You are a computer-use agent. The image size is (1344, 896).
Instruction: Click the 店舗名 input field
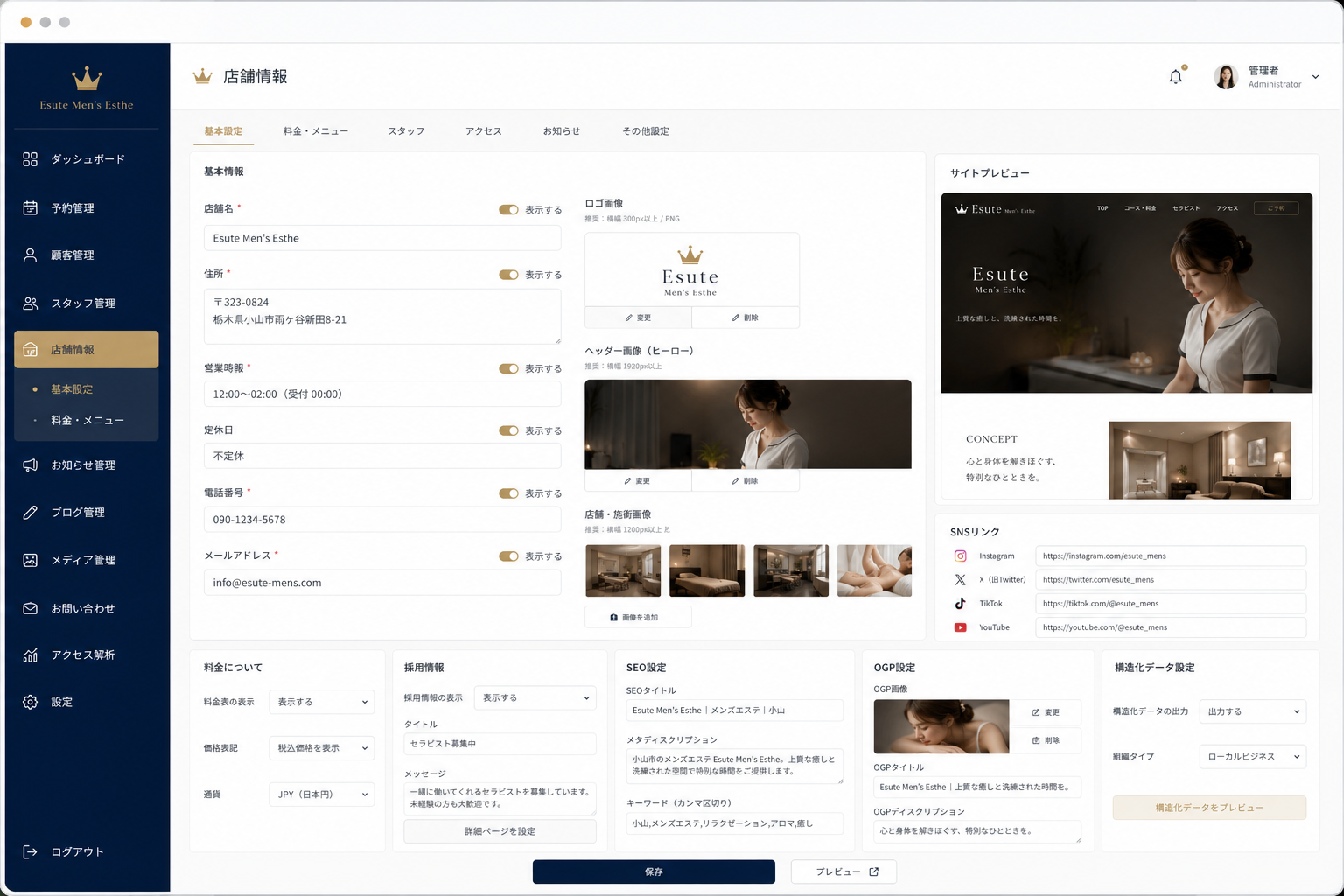click(382, 238)
